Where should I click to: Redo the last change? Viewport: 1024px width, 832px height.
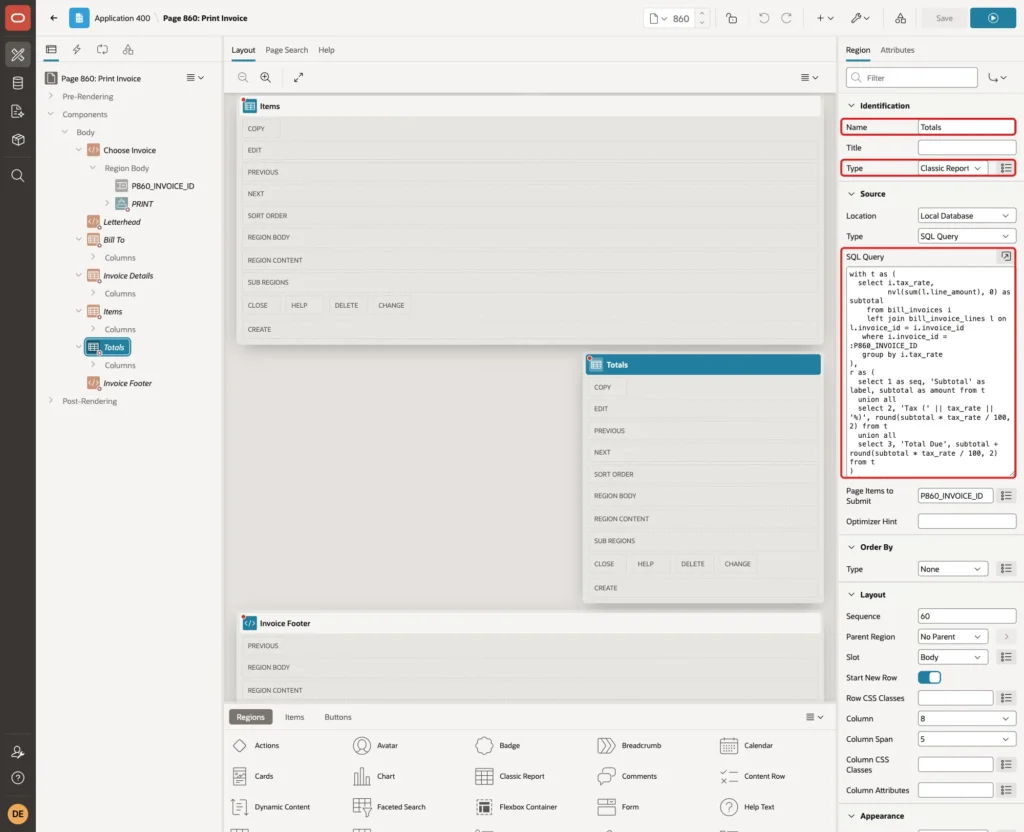(786, 18)
